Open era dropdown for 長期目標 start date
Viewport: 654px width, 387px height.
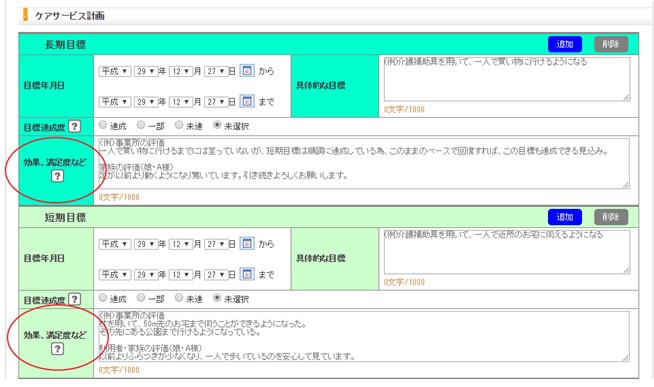coord(115,71)
